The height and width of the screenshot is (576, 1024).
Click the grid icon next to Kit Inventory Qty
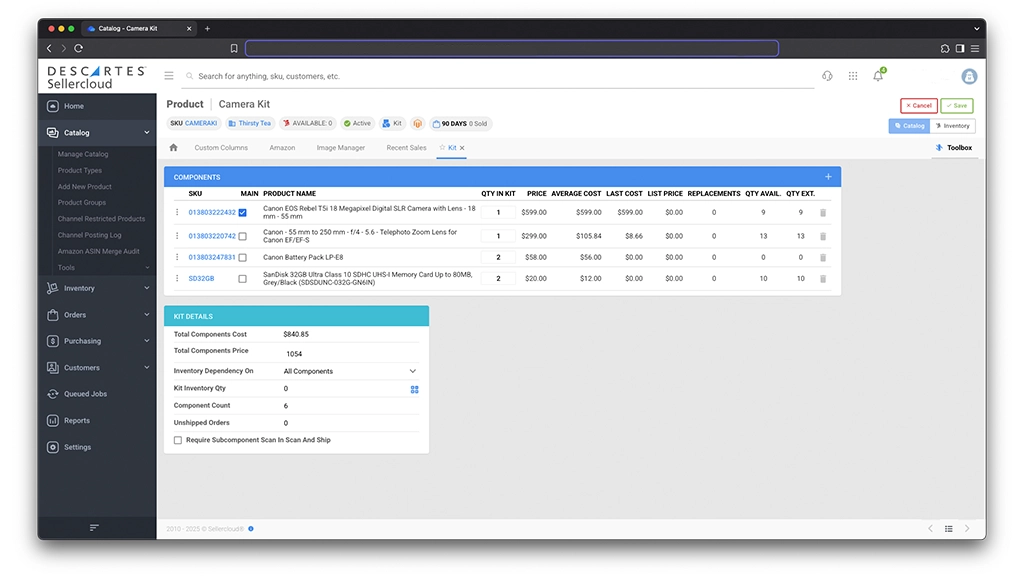414,389
